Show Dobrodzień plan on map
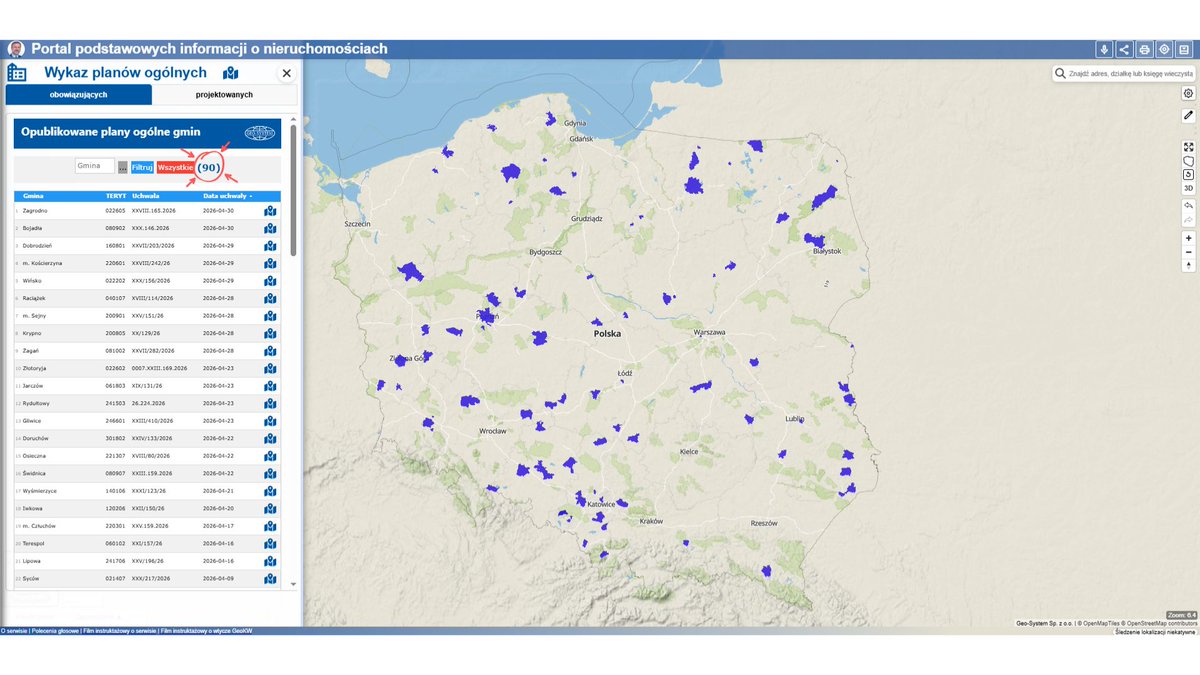Screen dimensions: 1200x675 [x=270, y=245]
